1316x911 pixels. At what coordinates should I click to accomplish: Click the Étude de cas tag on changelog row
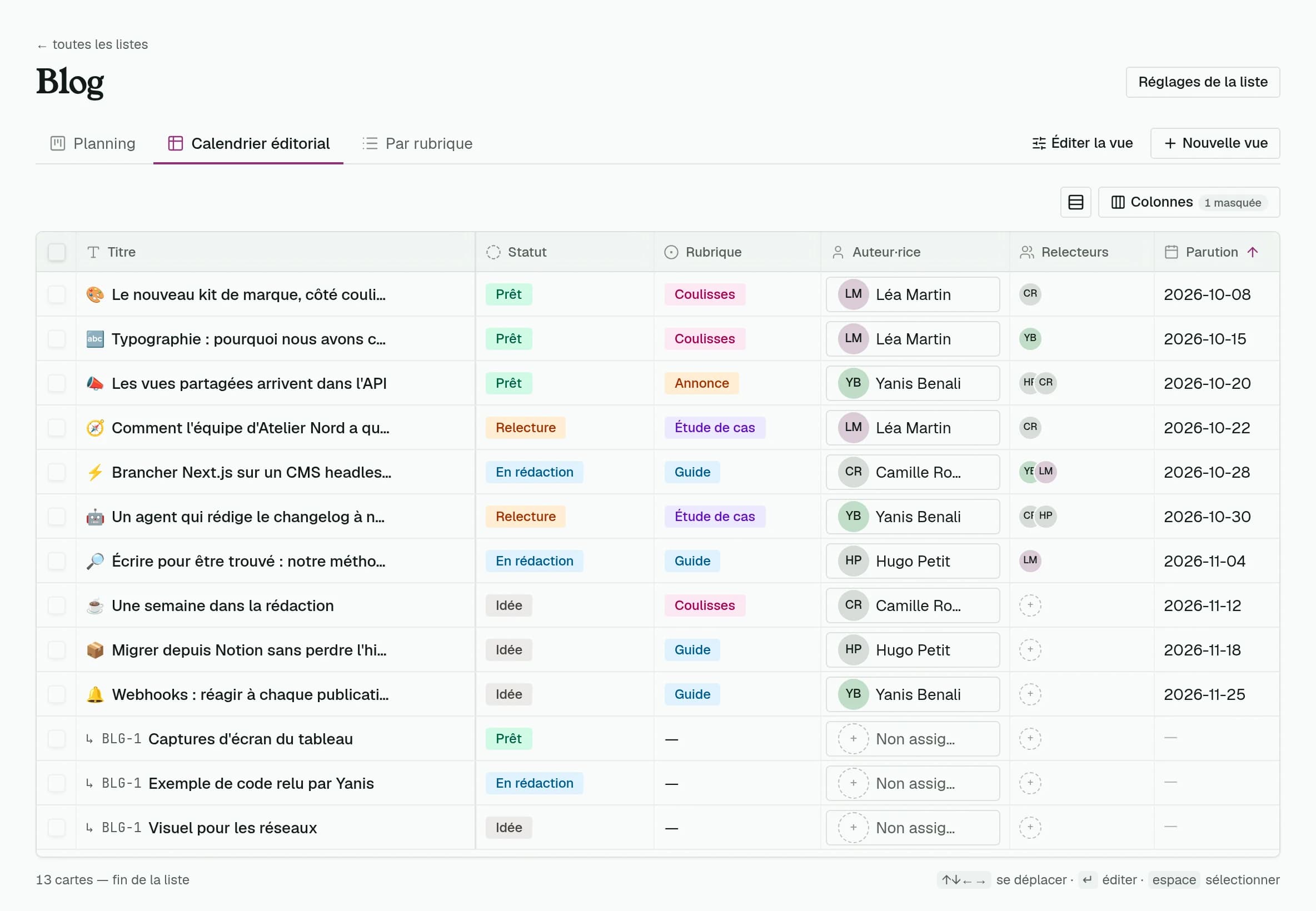[x=714, y=517]
